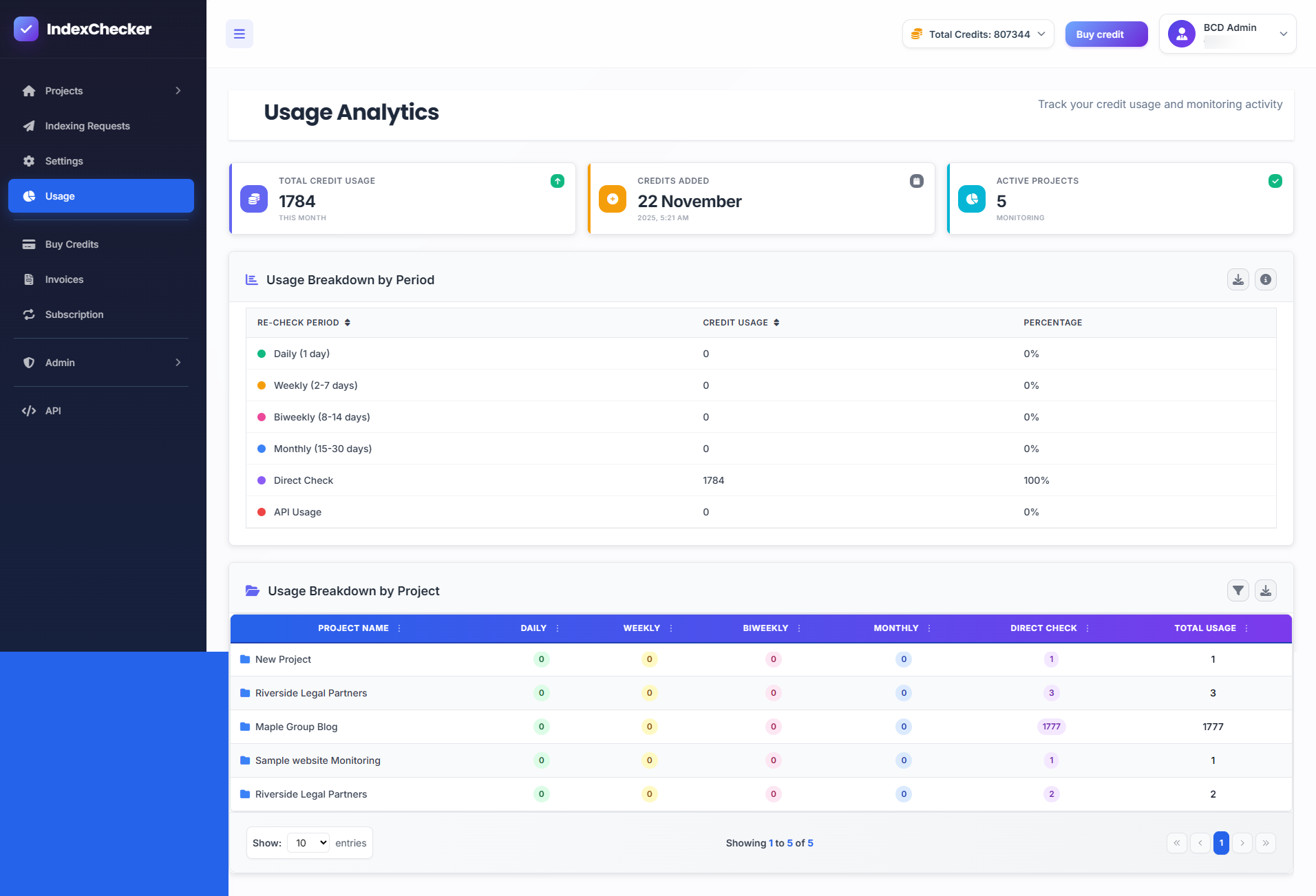Go to page 1 in pagination
Image resolution: width=1316 pixels, height=896 pixels.
pyautogui.click(x=1221, y=843)
